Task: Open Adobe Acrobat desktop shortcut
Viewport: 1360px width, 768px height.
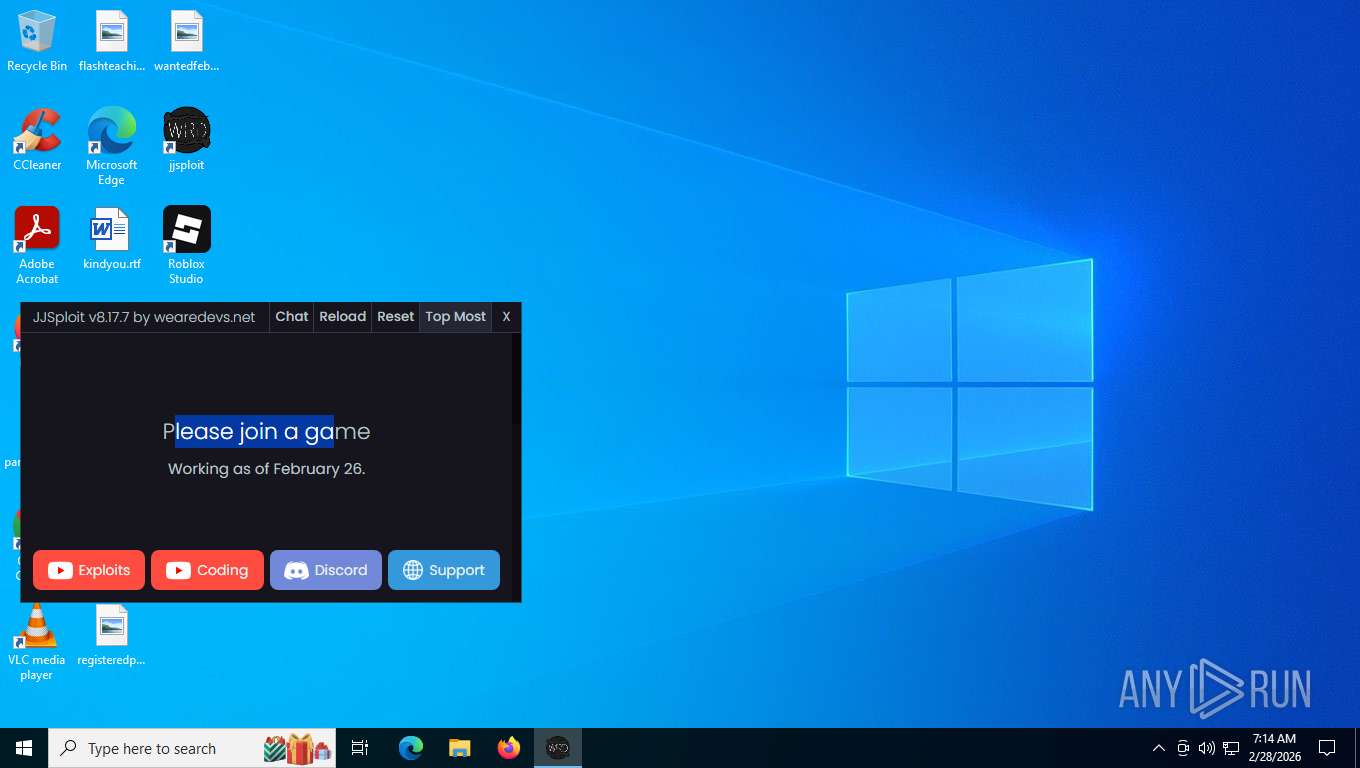Action: point(37,246)
